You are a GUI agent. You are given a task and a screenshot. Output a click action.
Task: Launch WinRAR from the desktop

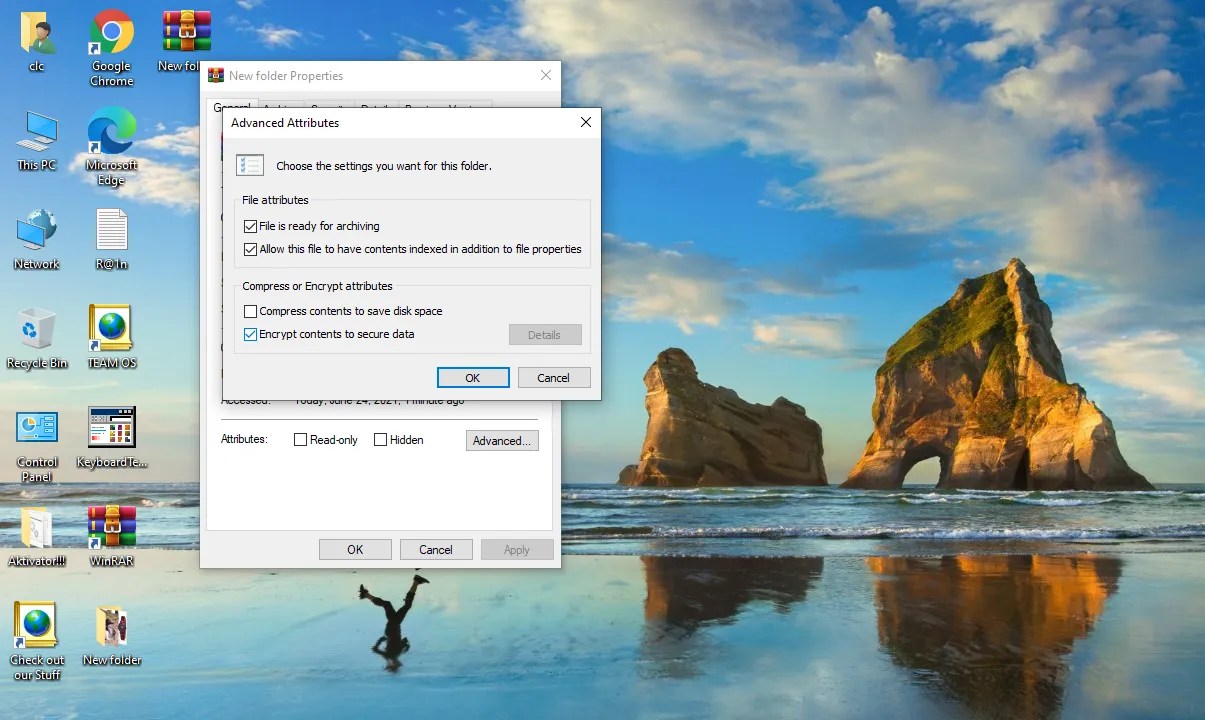(110, 527)
